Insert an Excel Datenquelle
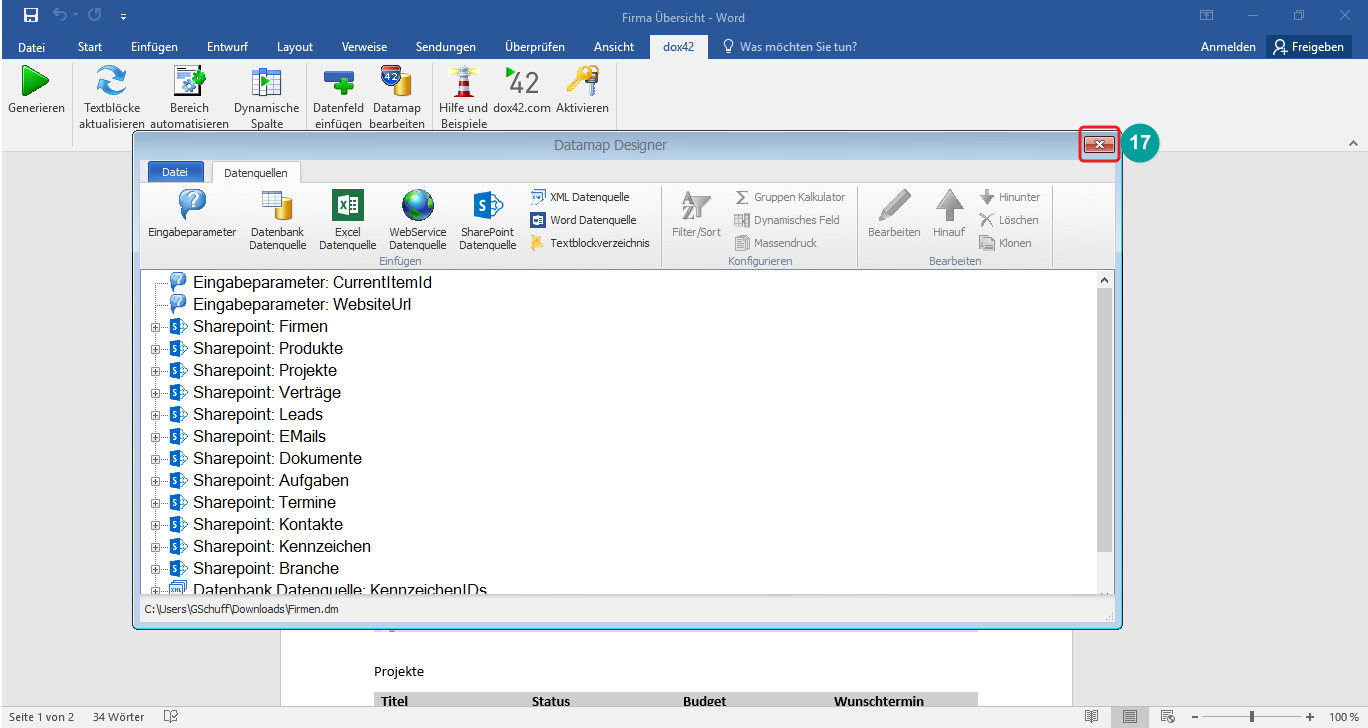The image size is (1368, 728). pyautogui.click(x=347, y=219)
